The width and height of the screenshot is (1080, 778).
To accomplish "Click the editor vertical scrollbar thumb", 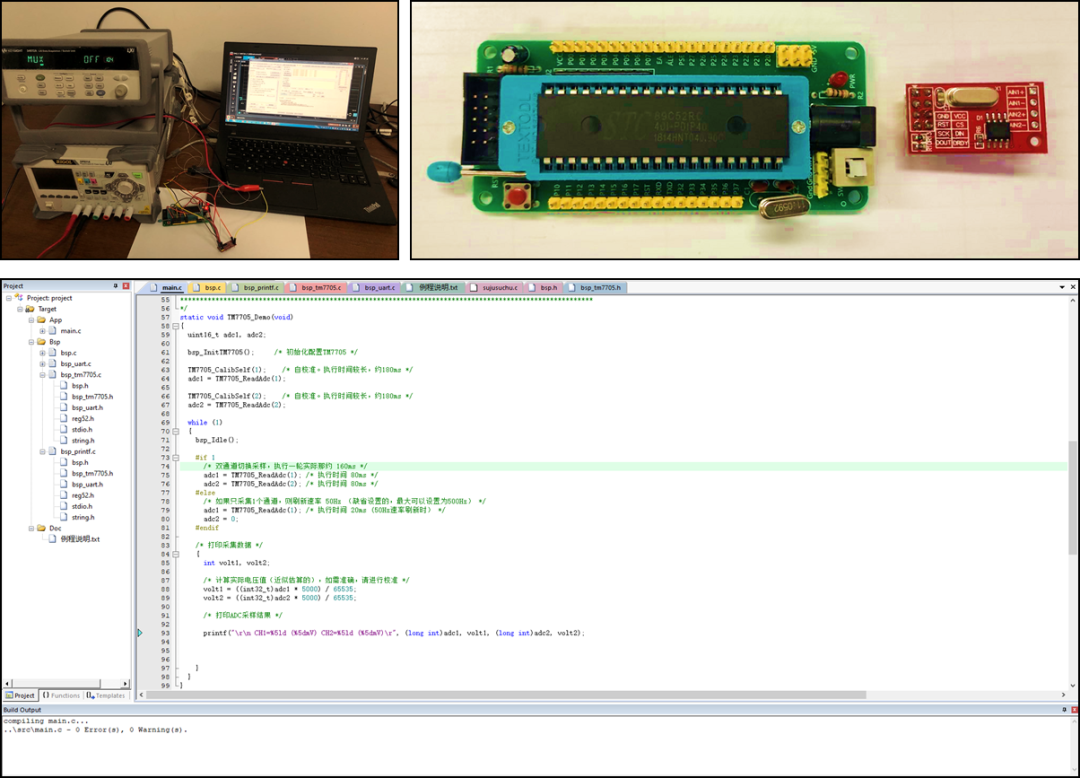I will tap(1073, 497).
